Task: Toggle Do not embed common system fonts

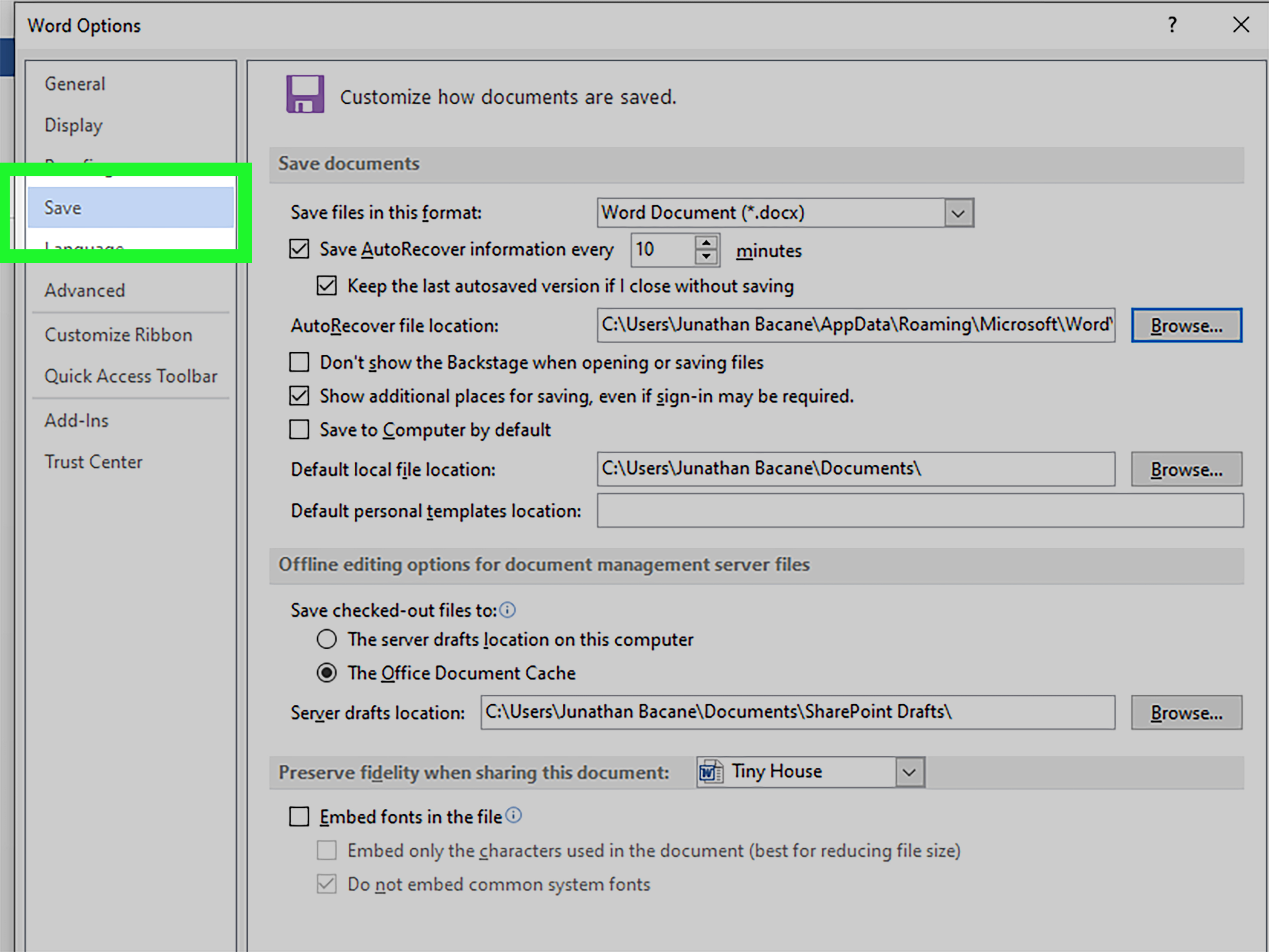Action: tap(327, 884)
